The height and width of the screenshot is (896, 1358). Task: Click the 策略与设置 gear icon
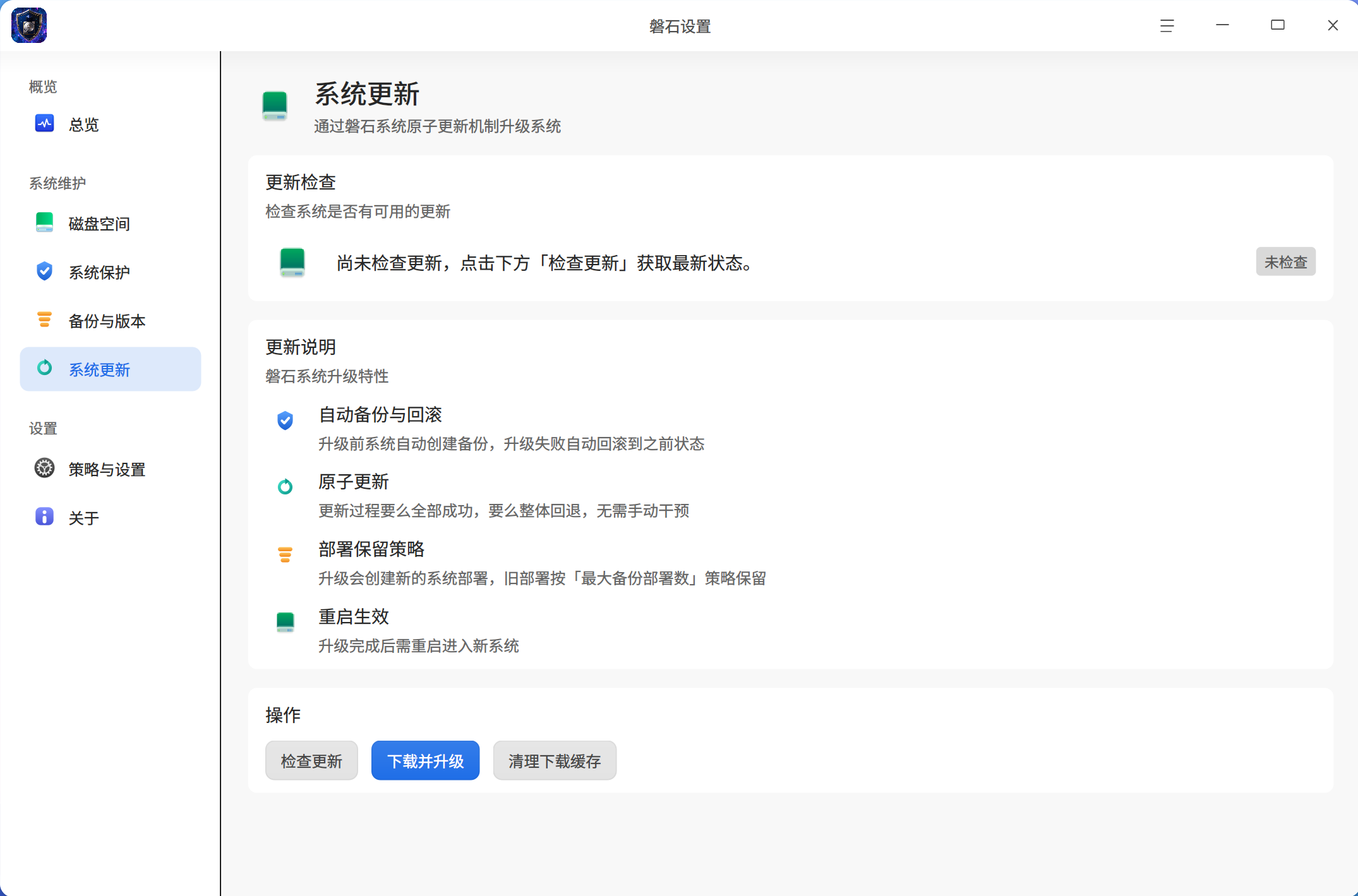44,468
